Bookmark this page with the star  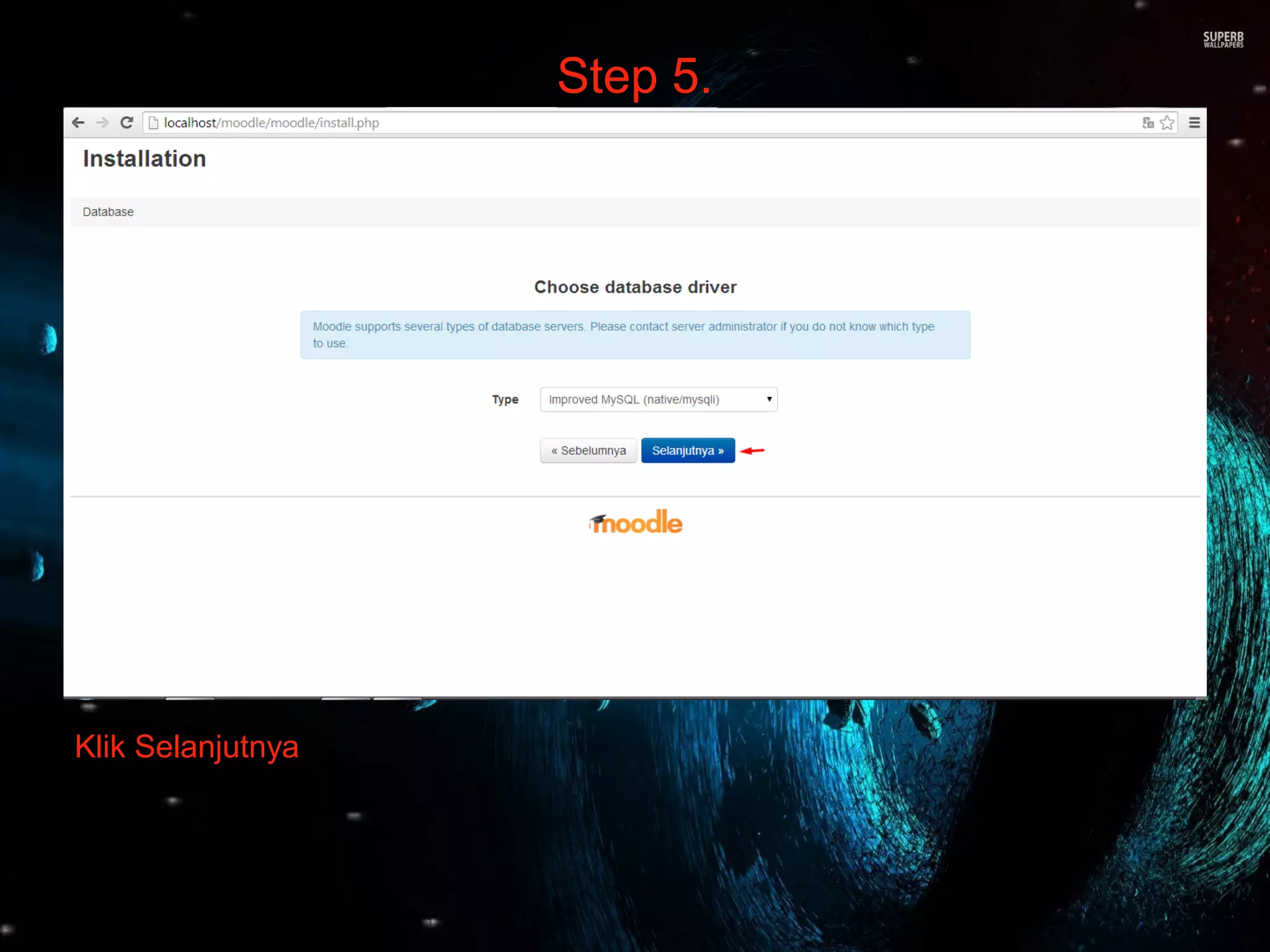click(x=1167, y=123)
